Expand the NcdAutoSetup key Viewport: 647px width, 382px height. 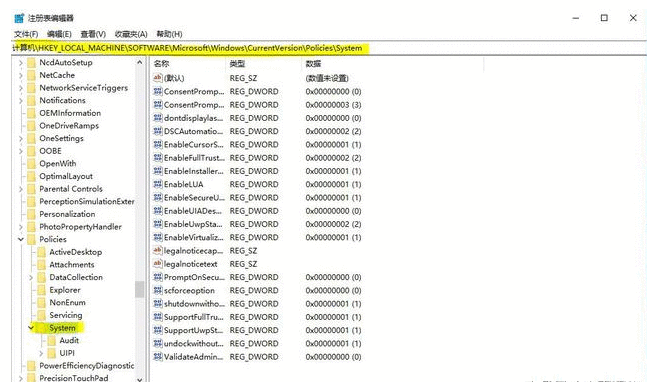[x=21, y=63]
